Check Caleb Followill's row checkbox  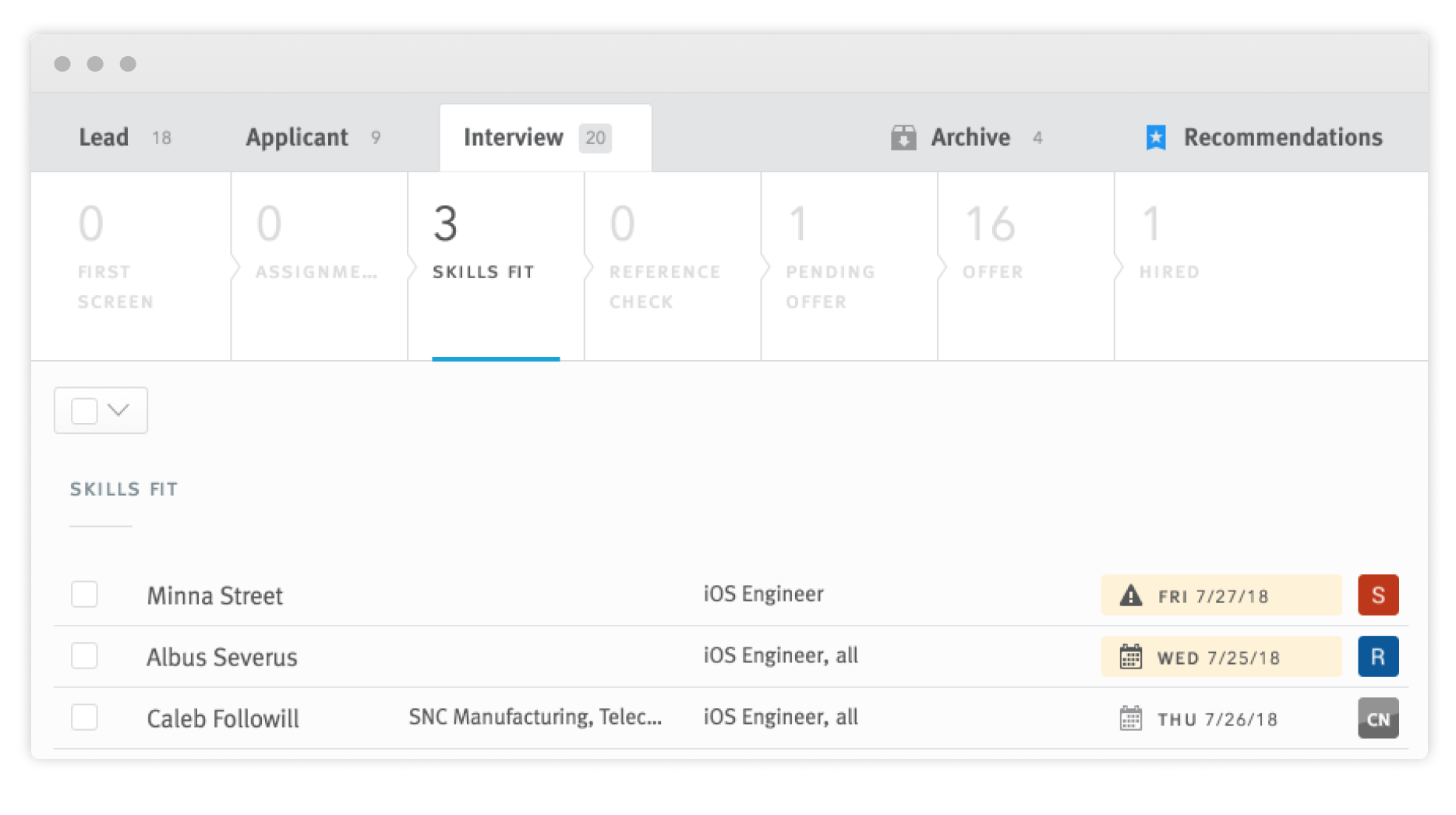click(x=84, y=717)
